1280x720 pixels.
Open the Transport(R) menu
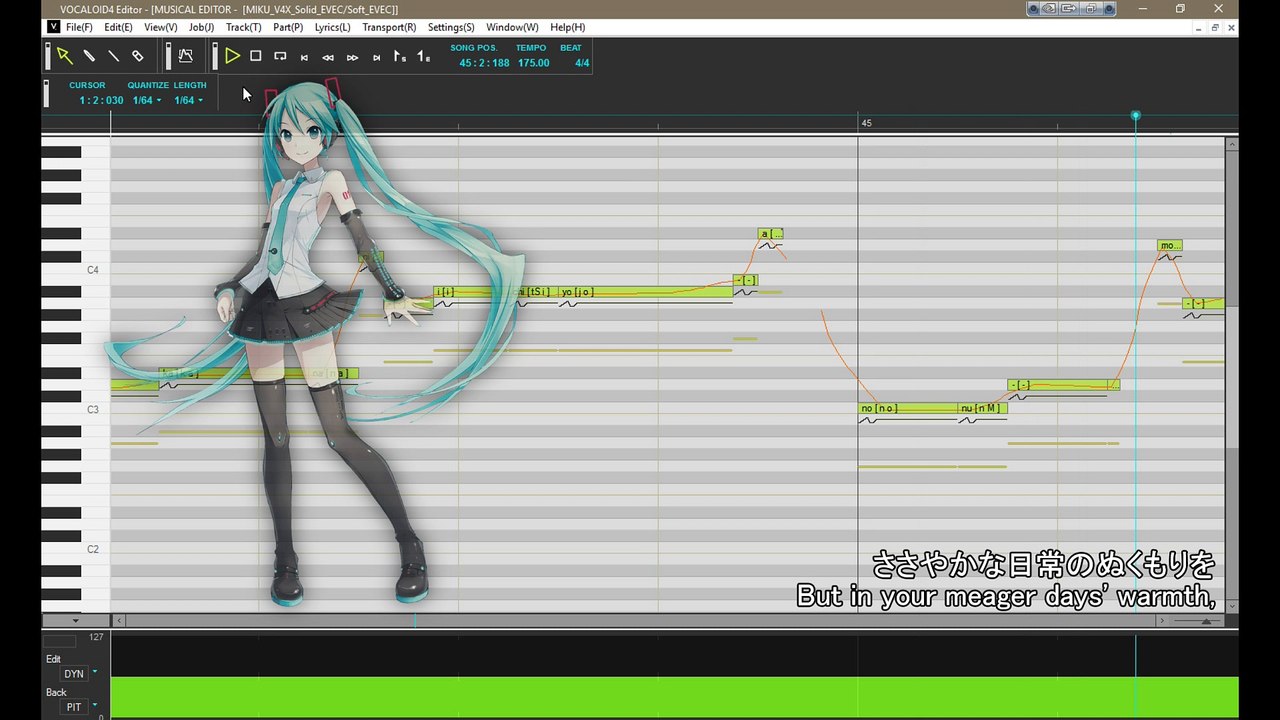tap(389, 27)
